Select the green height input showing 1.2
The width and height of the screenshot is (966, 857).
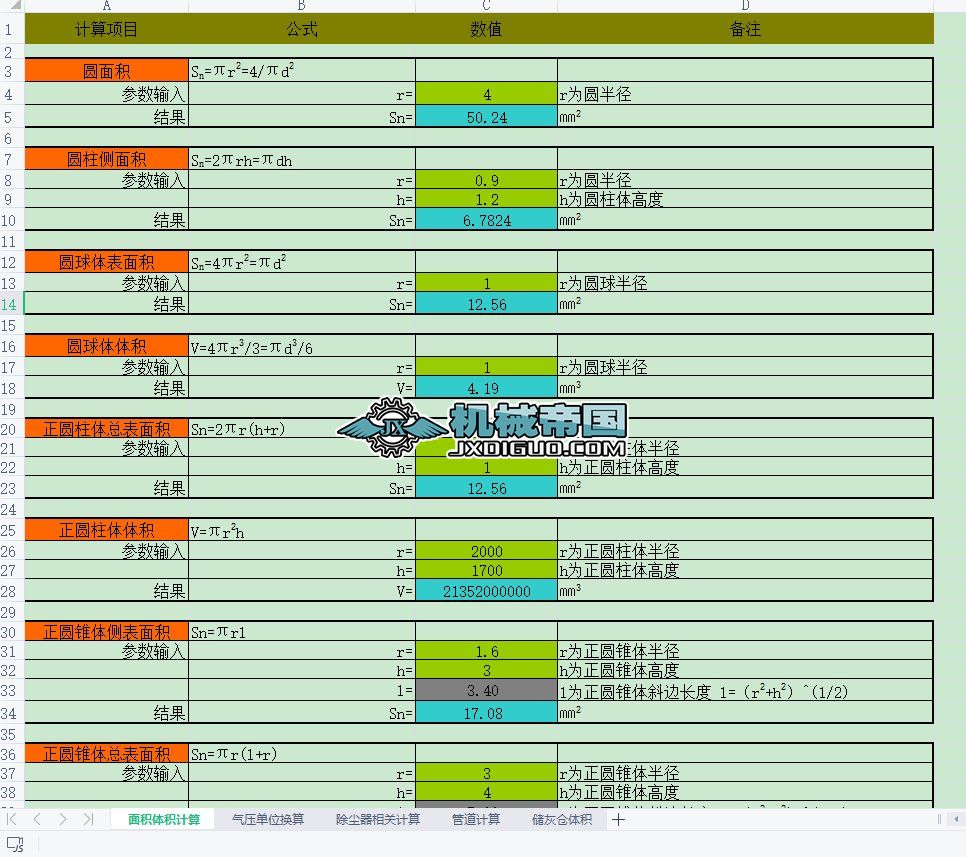[486, 199]
